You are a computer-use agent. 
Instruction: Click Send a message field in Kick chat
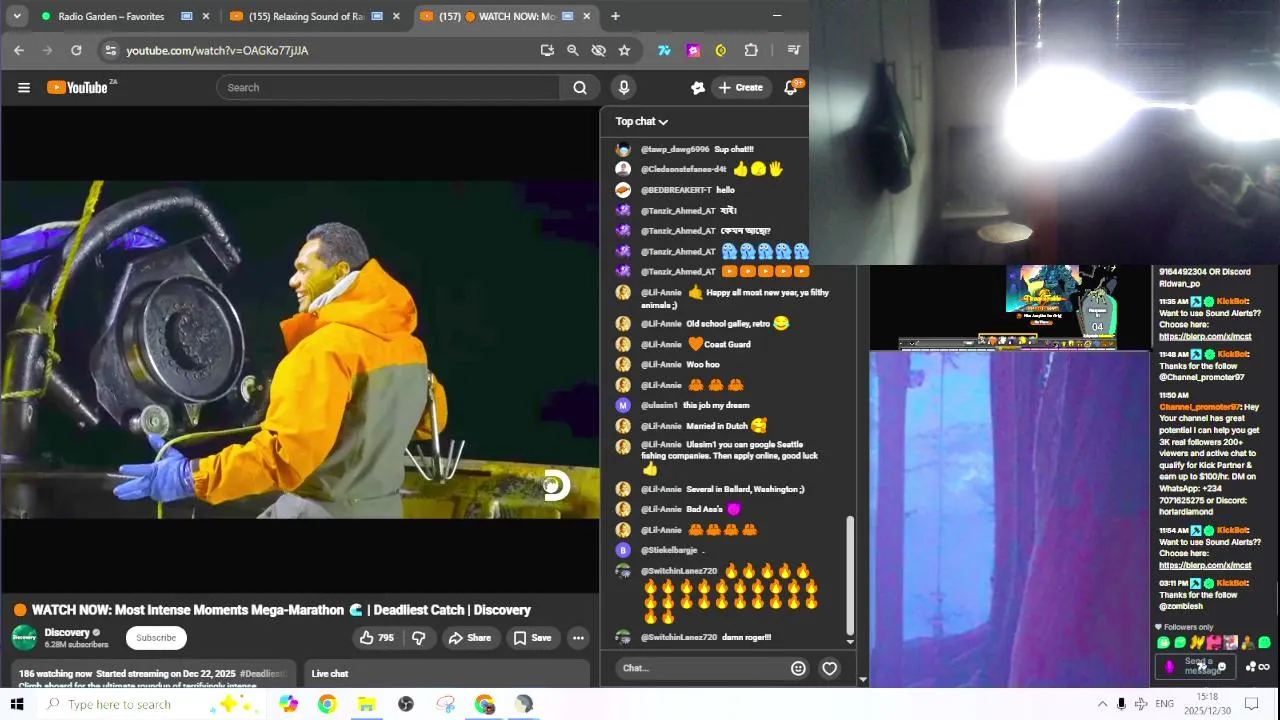(1198, 666)
